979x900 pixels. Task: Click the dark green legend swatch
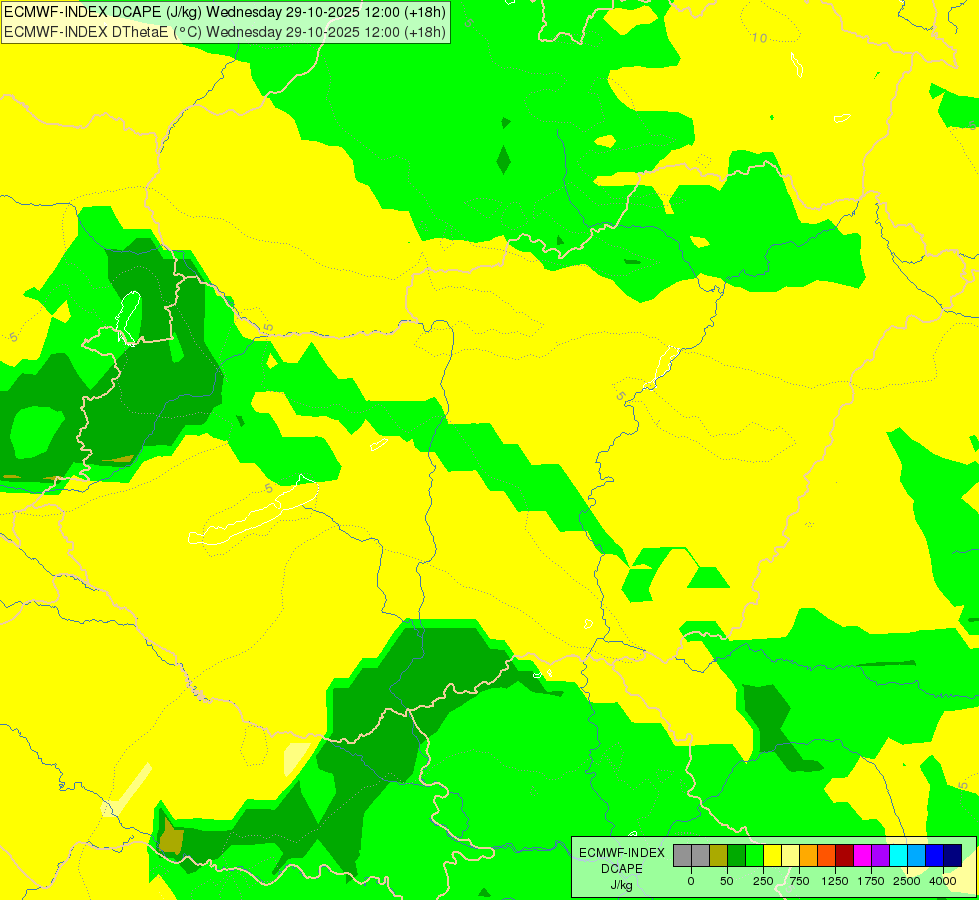[x=737, y=855]
